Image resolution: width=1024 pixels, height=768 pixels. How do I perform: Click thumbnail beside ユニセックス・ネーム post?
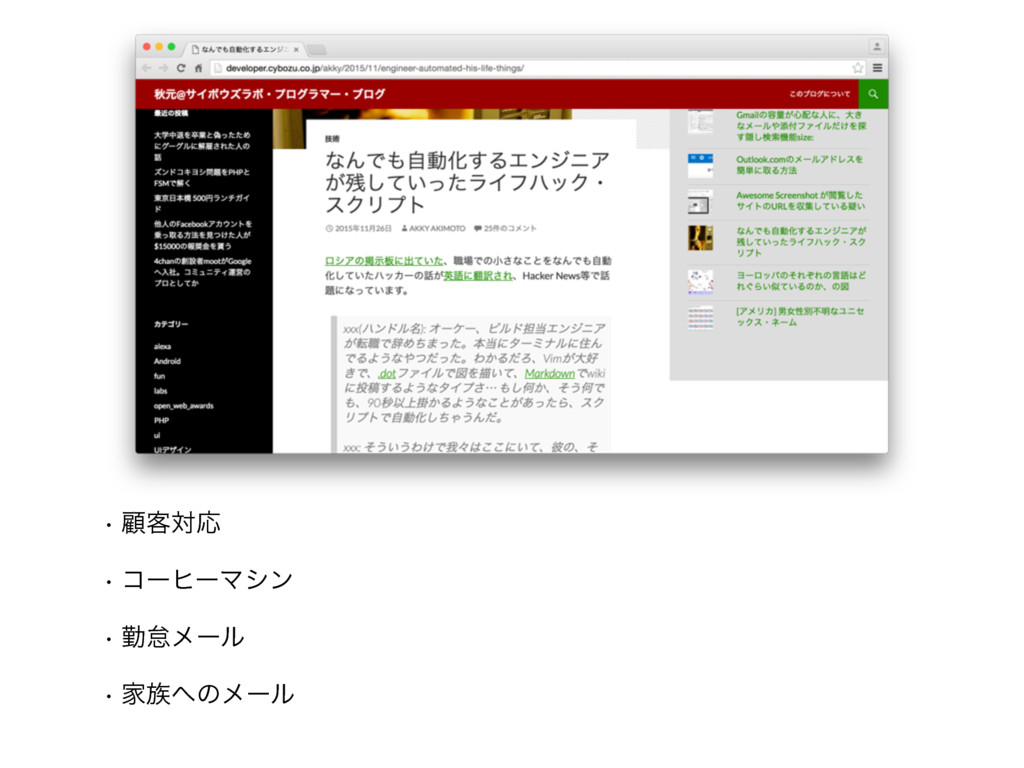[x=700, y=318]
